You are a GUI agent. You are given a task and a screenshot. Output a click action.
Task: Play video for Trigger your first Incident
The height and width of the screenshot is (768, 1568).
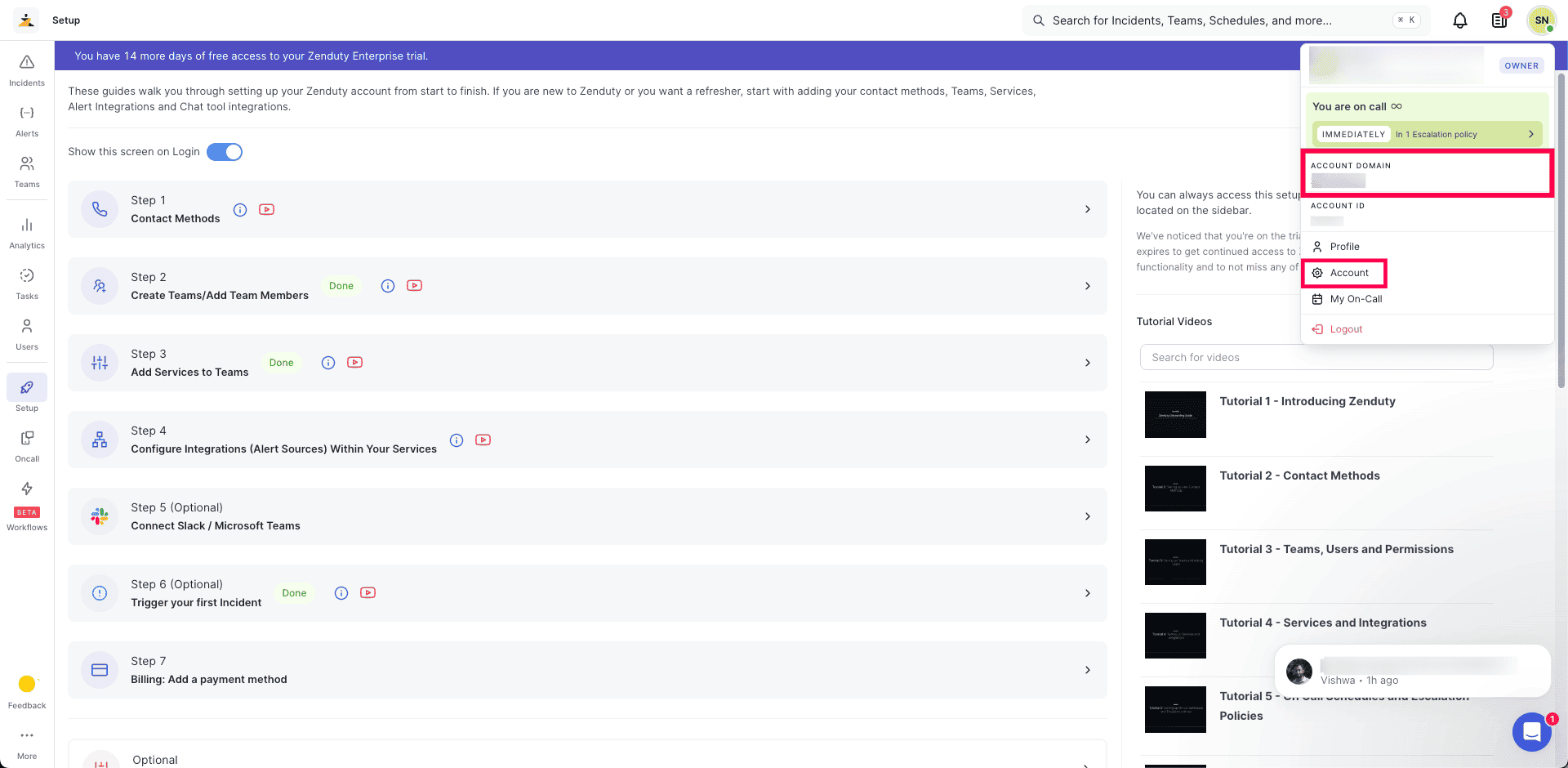point(368,593)
